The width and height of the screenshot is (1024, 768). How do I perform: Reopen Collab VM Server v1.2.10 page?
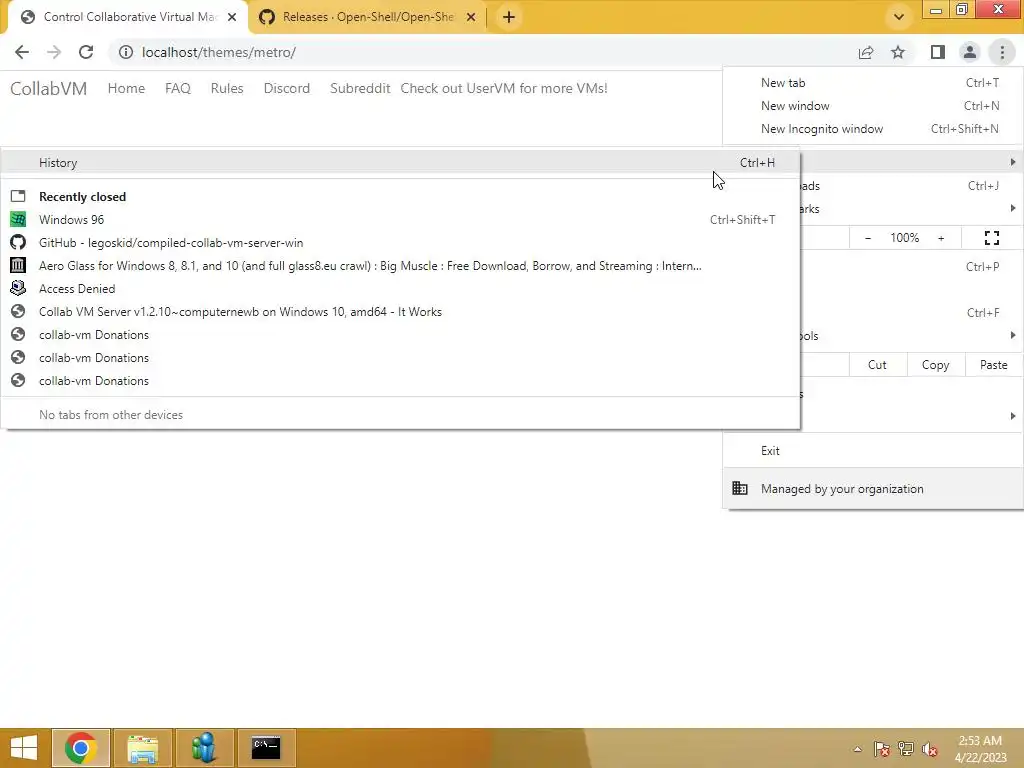click(400, 312)
